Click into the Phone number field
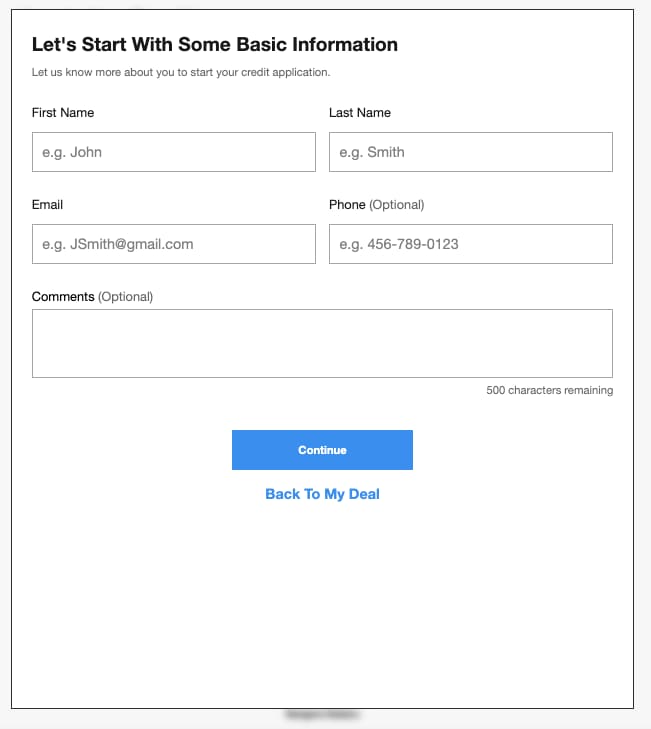Image resolution: width=651 pixels, height=729 pixels. point(471,244)
